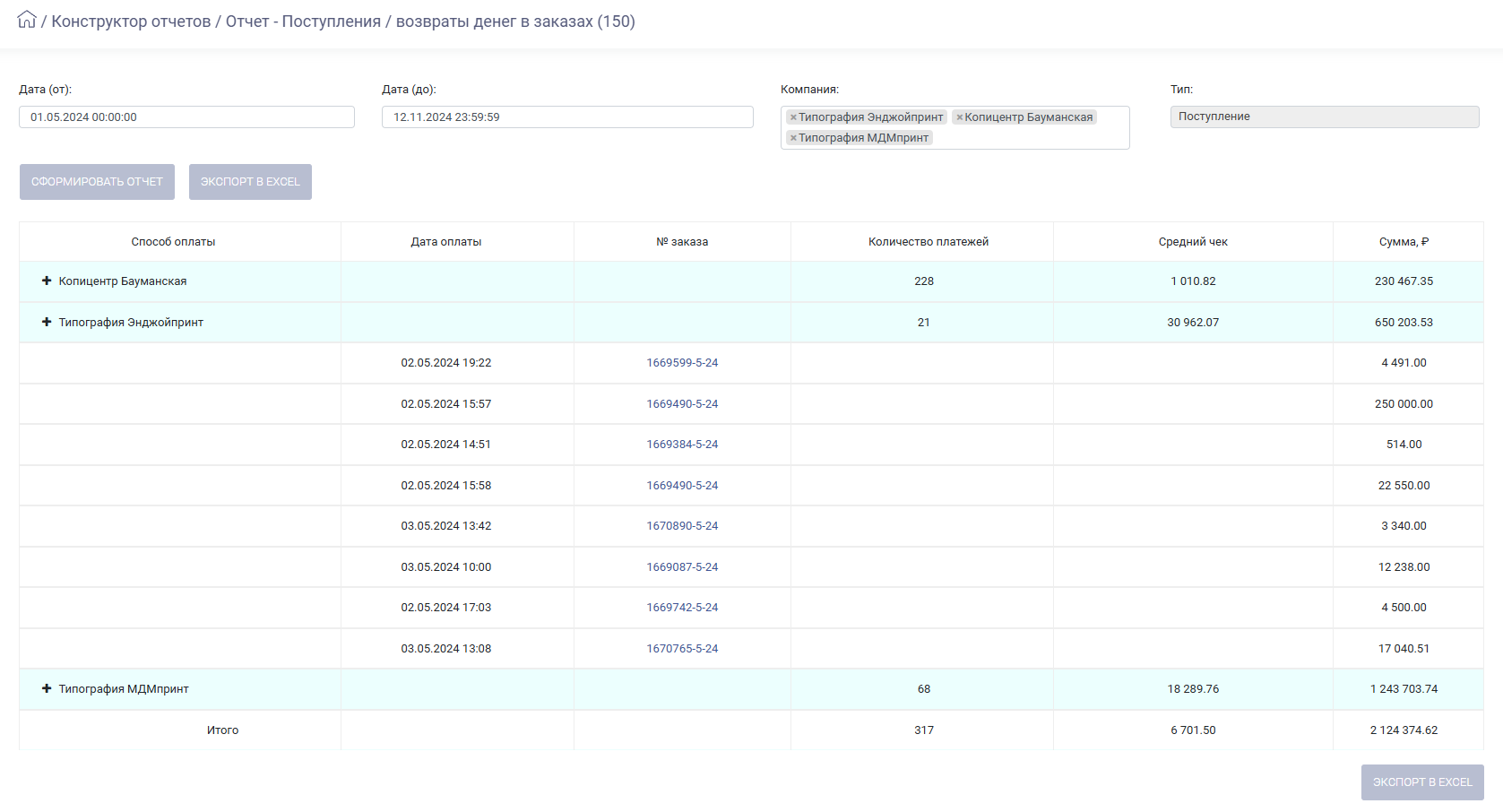The image size is (1503, 812).
Task: Expand Копицентр Бауманская row with plus icon
Action: click(x=47, y=281)
